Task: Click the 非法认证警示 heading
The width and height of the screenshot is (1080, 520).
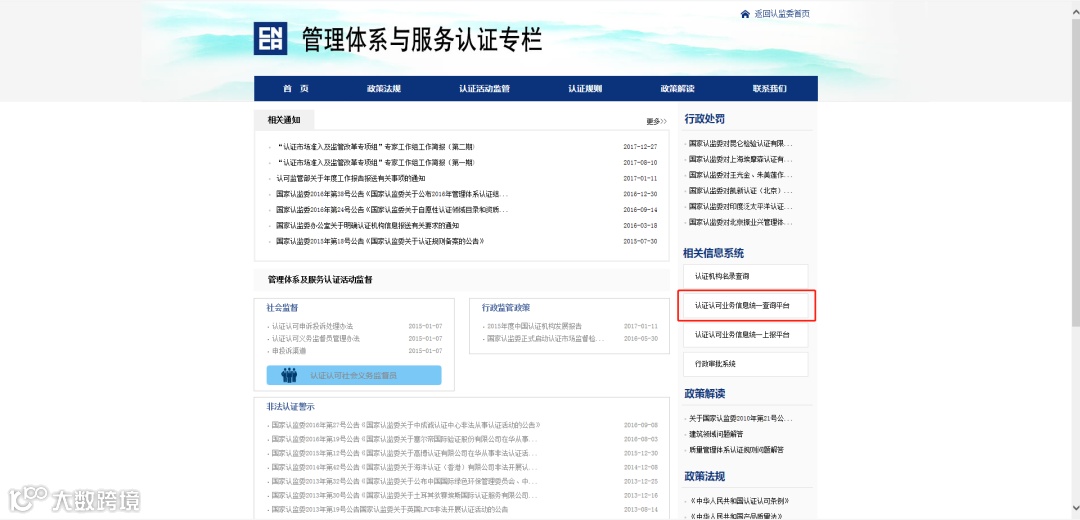Action: [x=291, y=407]
